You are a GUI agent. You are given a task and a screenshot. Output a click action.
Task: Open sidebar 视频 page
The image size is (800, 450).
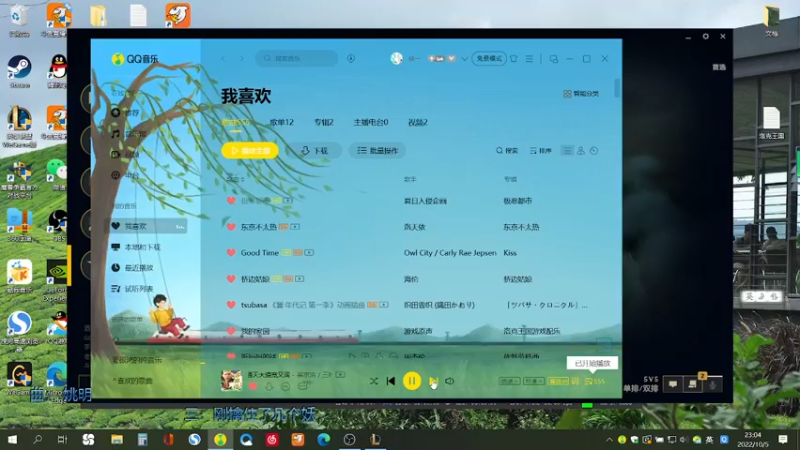[x=126, y=155]
